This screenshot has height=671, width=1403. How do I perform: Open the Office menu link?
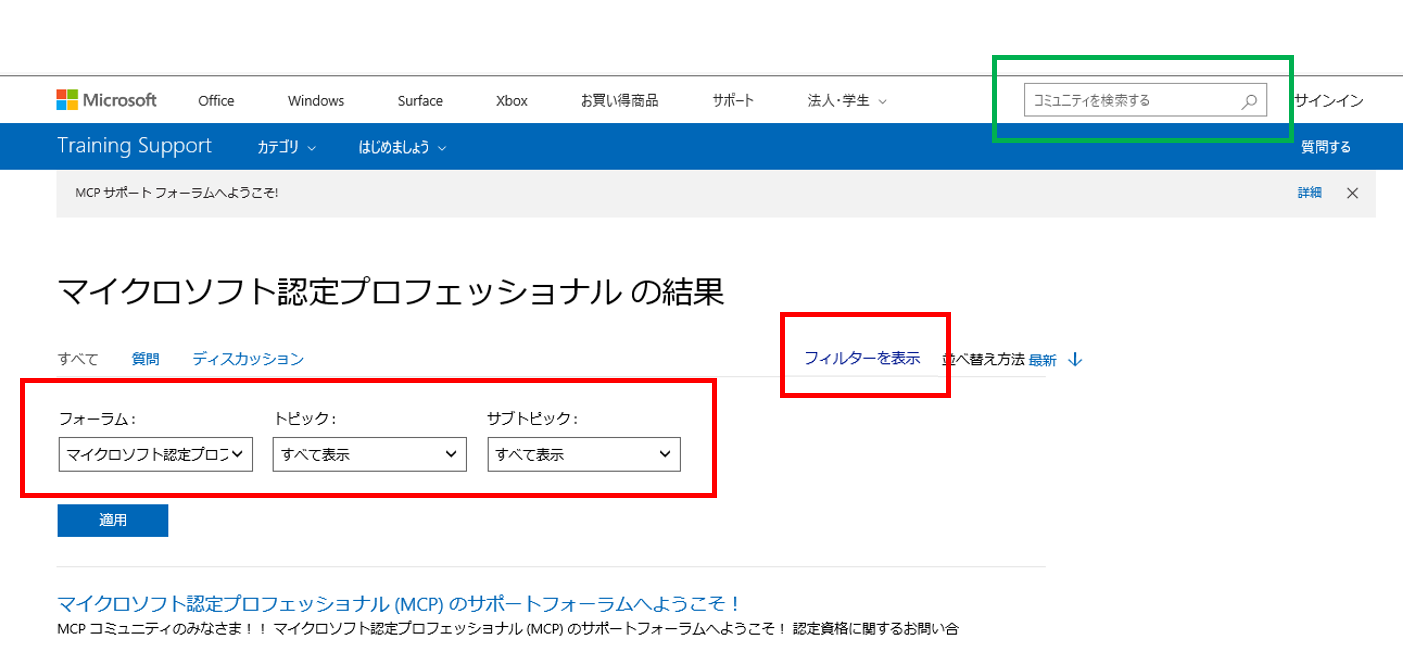coord(216,100)
